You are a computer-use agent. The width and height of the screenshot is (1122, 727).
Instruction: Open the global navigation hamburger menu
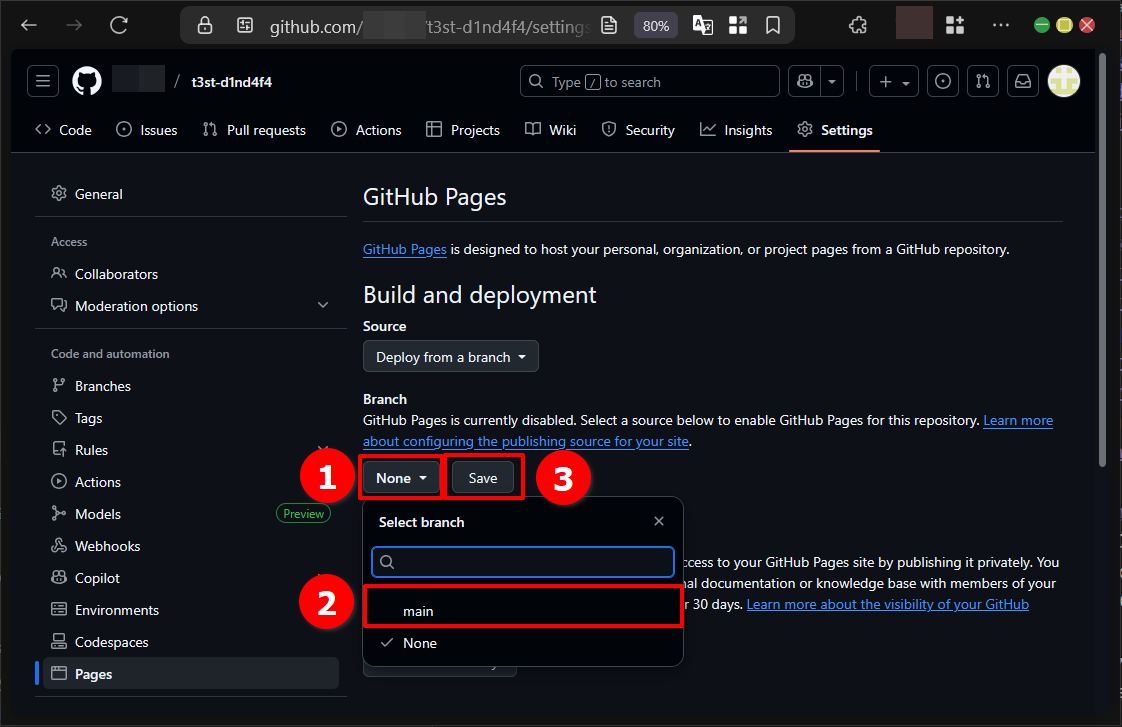tap(42, 81)
